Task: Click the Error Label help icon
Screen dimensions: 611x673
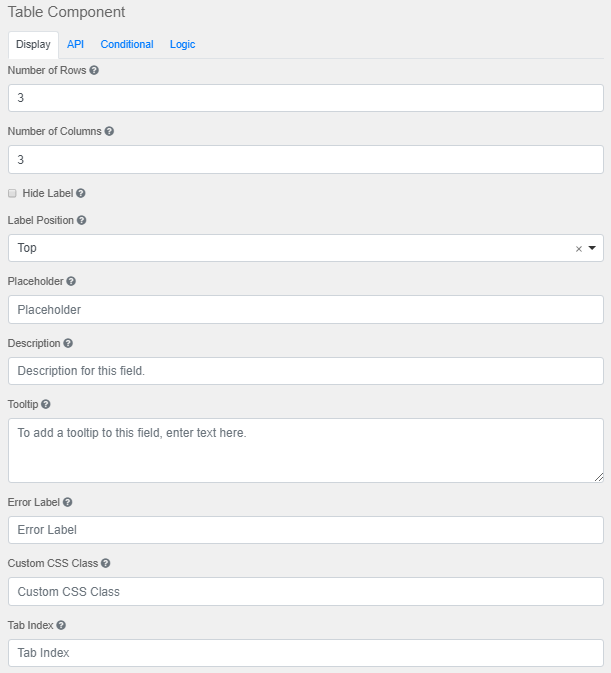Action: click(67, 502)
